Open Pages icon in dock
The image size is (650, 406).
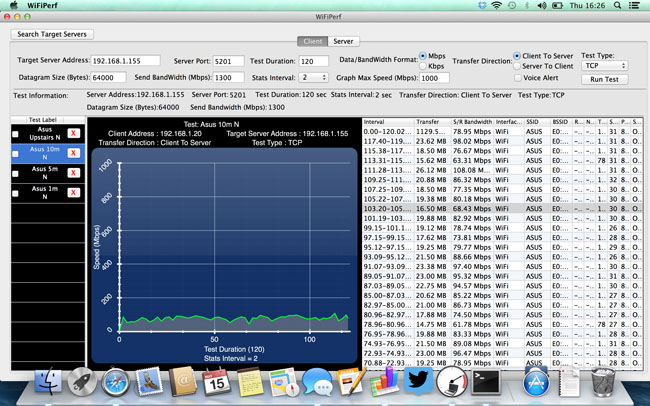[x=351, y=381]
